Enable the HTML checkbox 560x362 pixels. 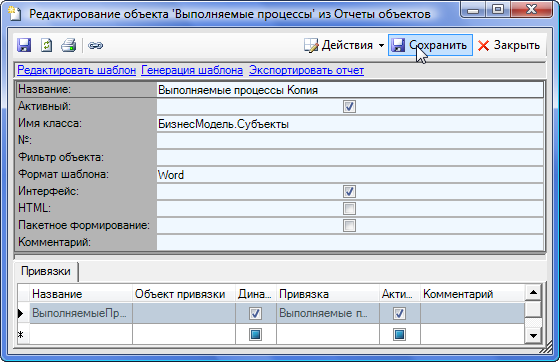pos(349,208)
